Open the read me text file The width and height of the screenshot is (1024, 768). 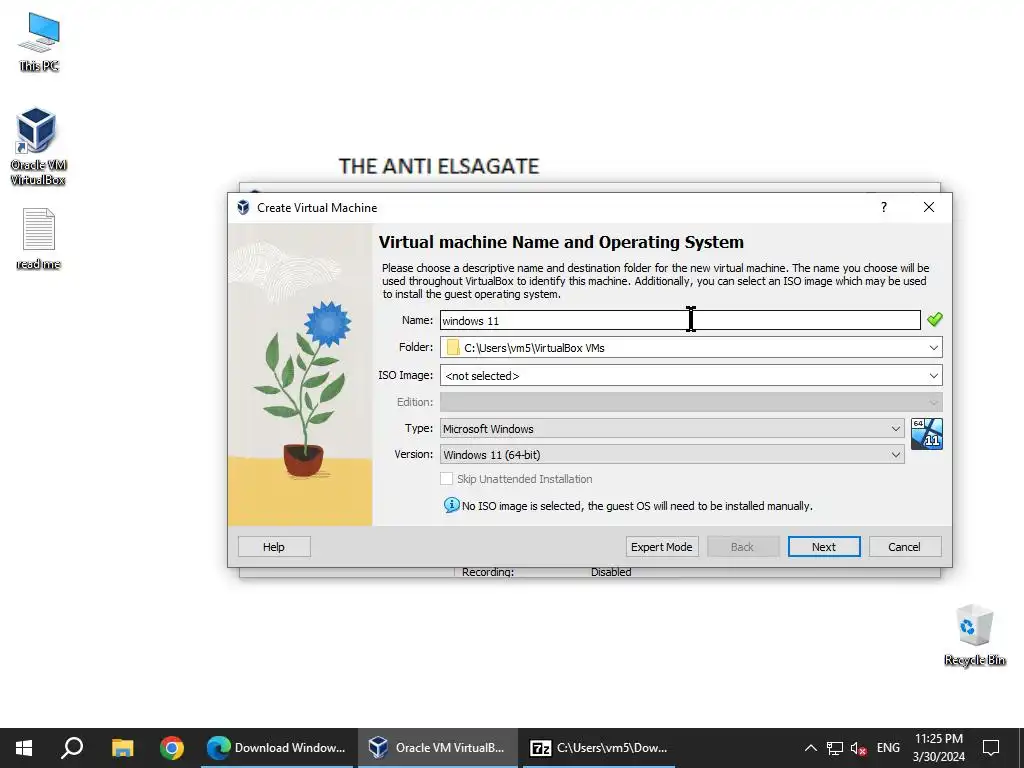point(39,238)
